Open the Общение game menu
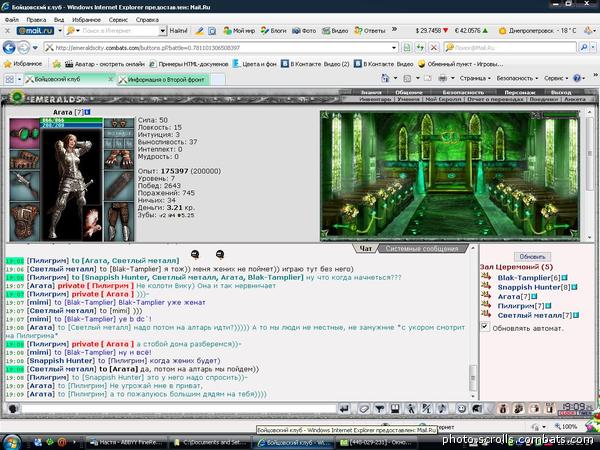The width and height of the screenshot is (600, 450). [x=409, y=92]
